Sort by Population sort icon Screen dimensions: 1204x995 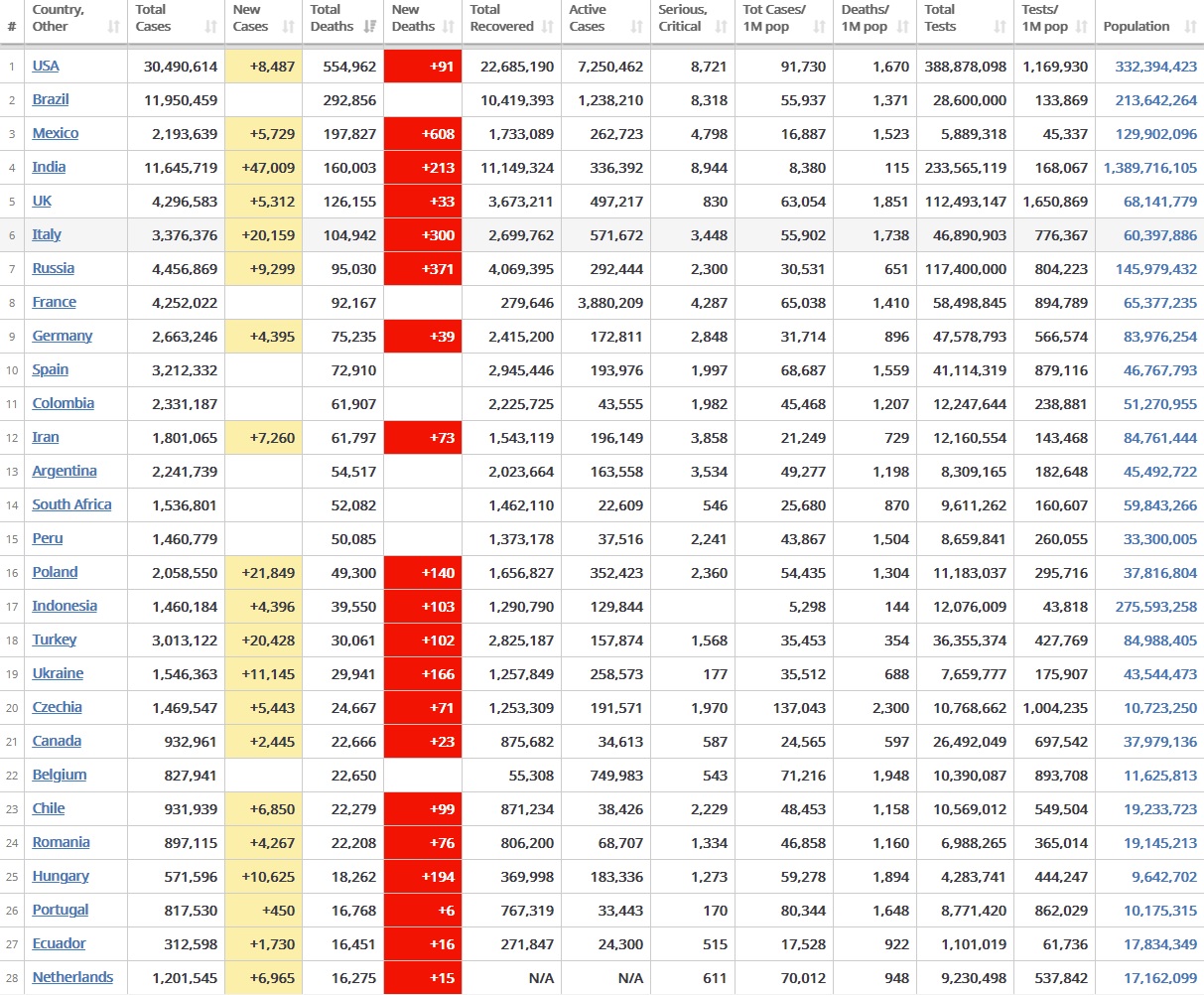pos(1190,27)
